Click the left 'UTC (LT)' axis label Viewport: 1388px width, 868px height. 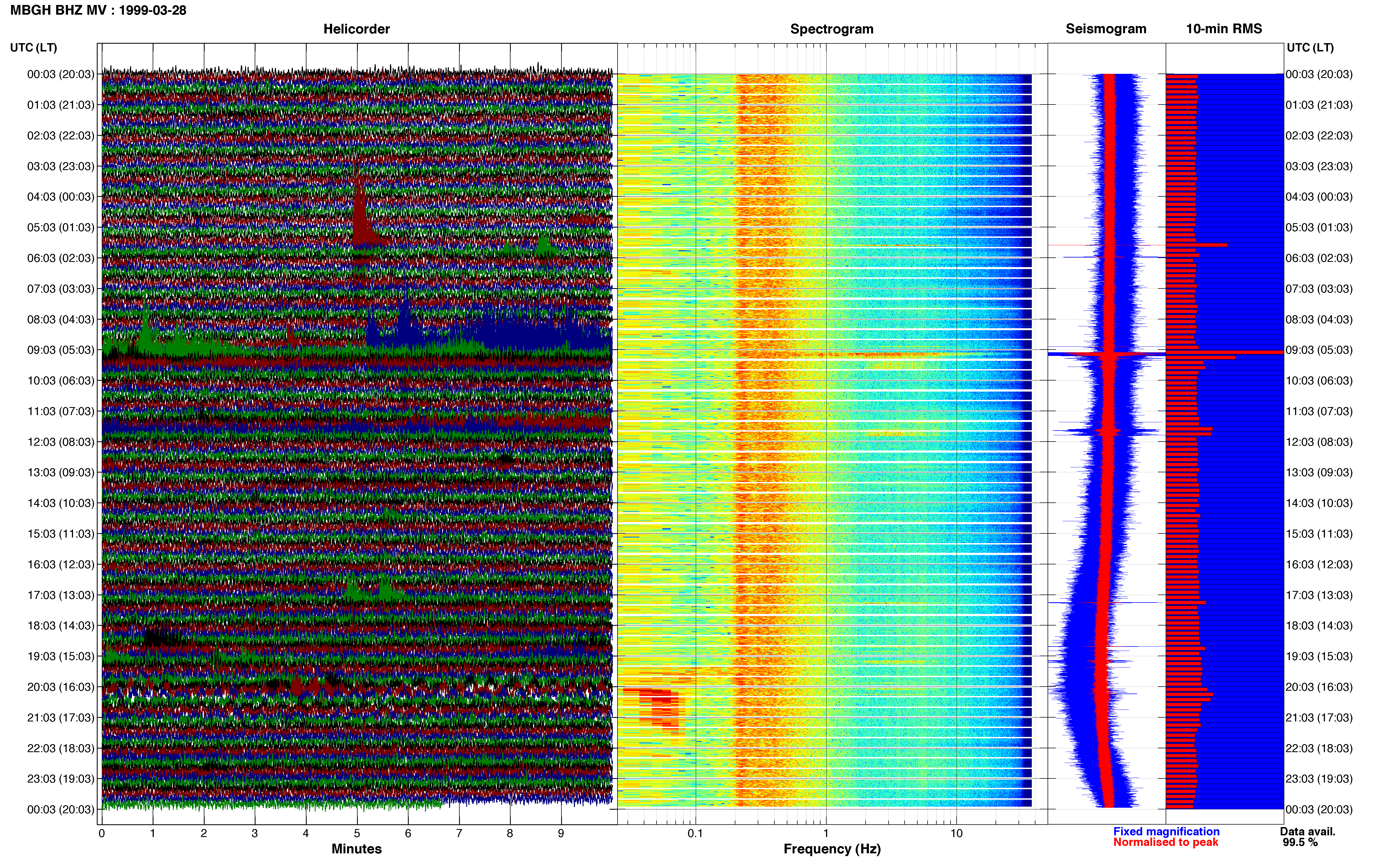click(x=33, y=48)
